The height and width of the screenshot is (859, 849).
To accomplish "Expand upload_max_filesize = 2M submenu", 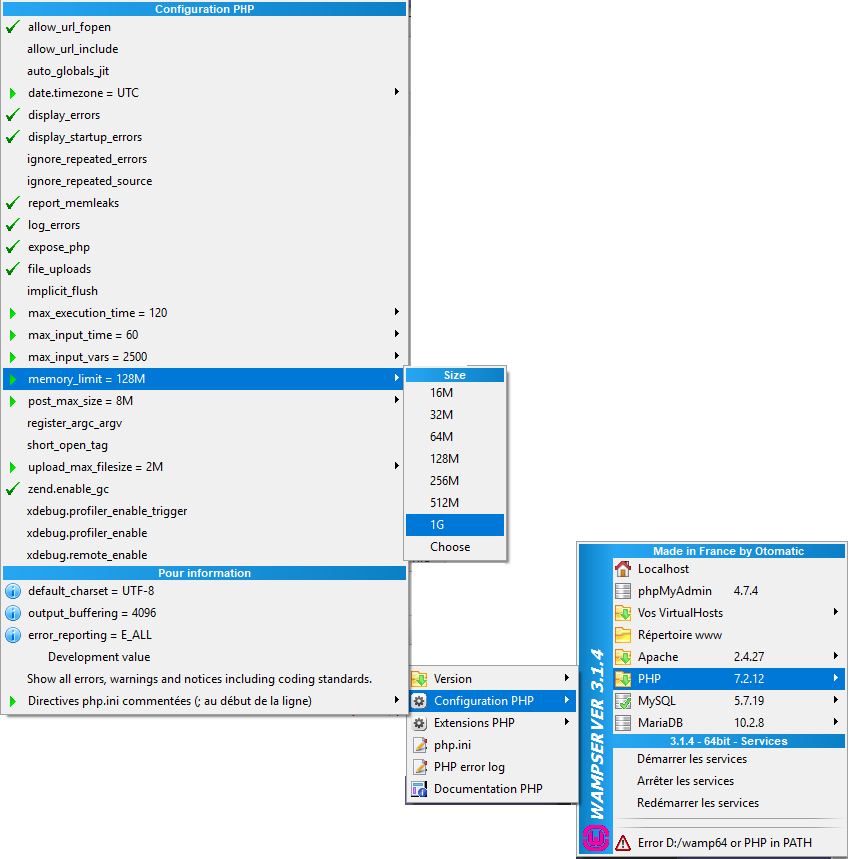I will point(204,467).
